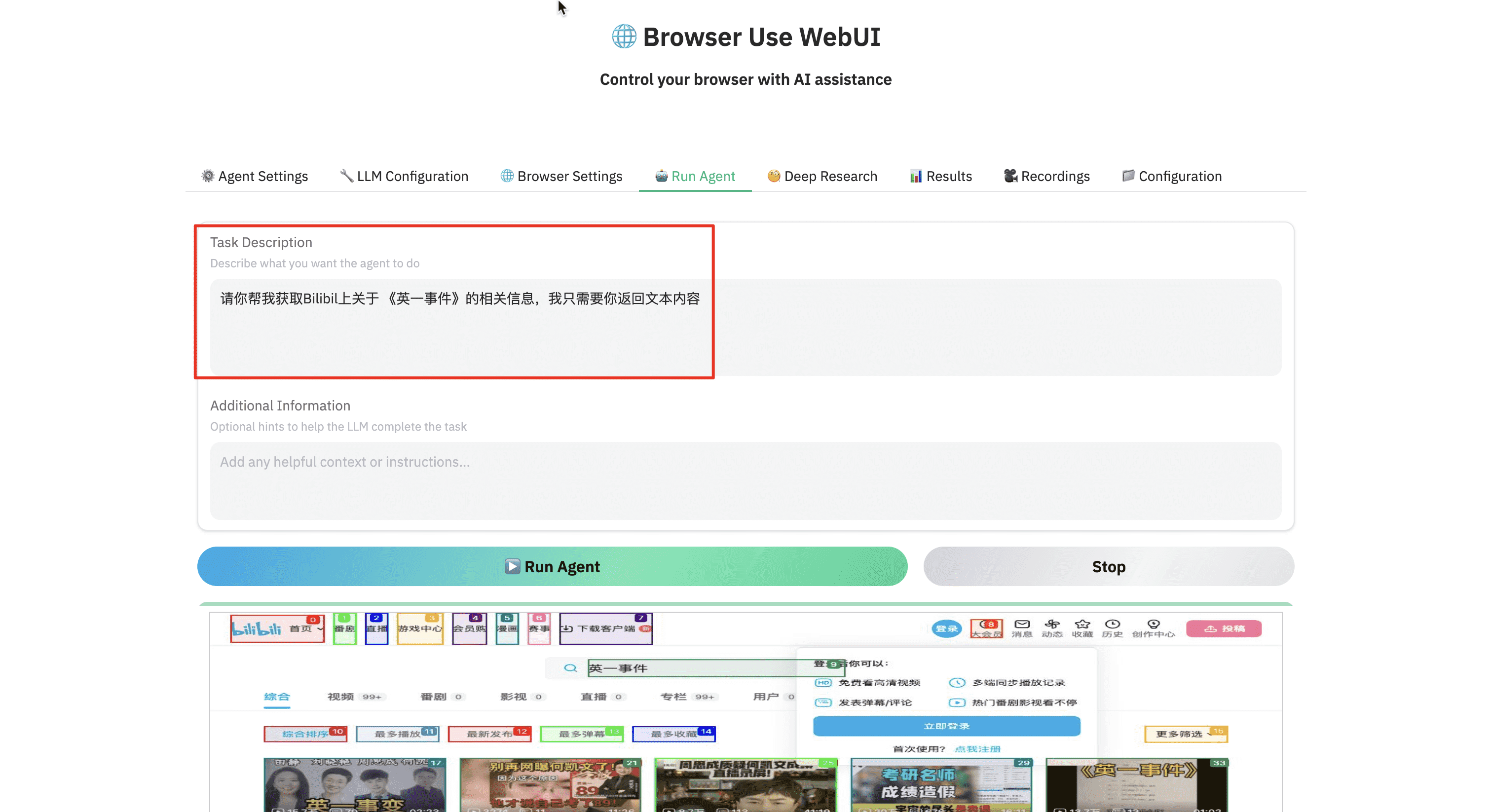Open 赛事 in the bilibili nav bar

point(539,629)
